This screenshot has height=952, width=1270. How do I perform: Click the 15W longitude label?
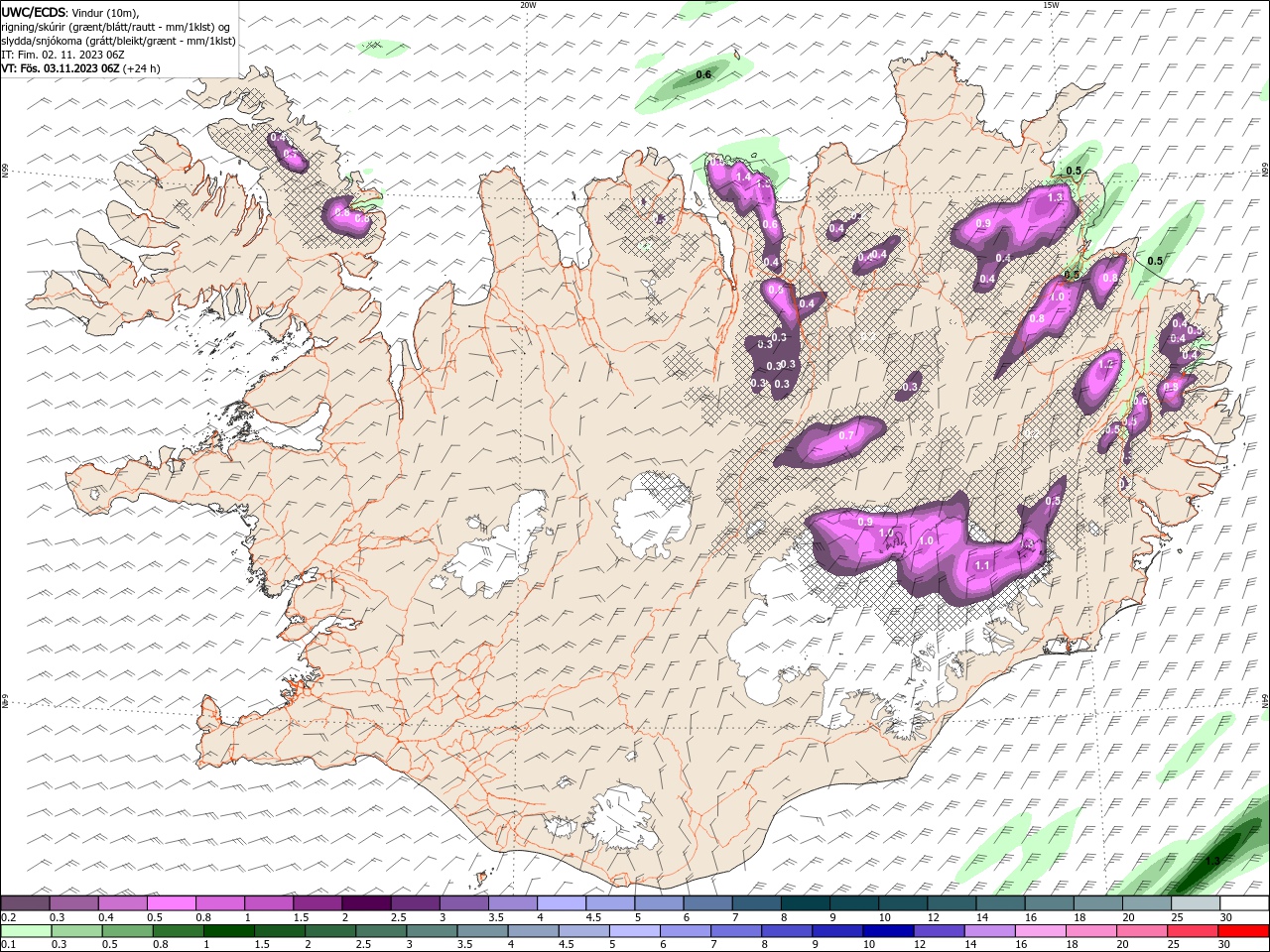[1052, 5]
